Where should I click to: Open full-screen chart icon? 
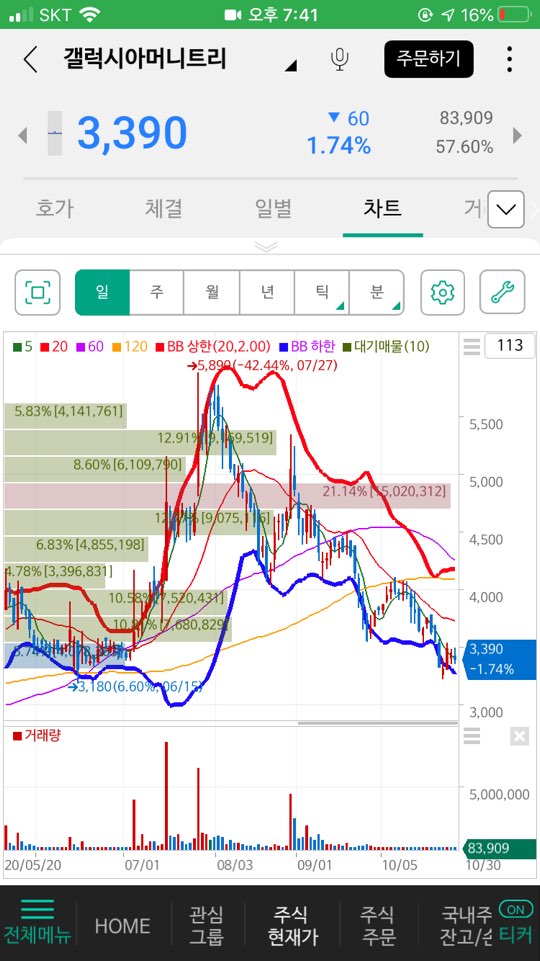coord(37,292)
